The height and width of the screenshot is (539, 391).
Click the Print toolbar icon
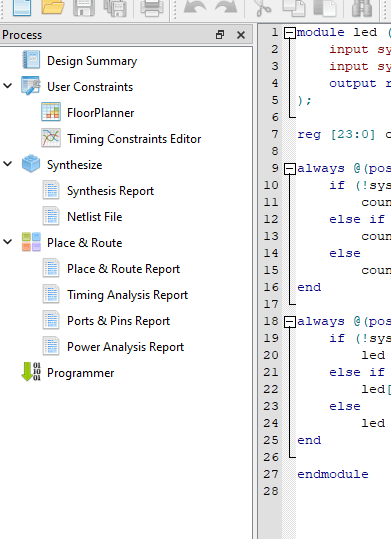(x=152, y=8)
